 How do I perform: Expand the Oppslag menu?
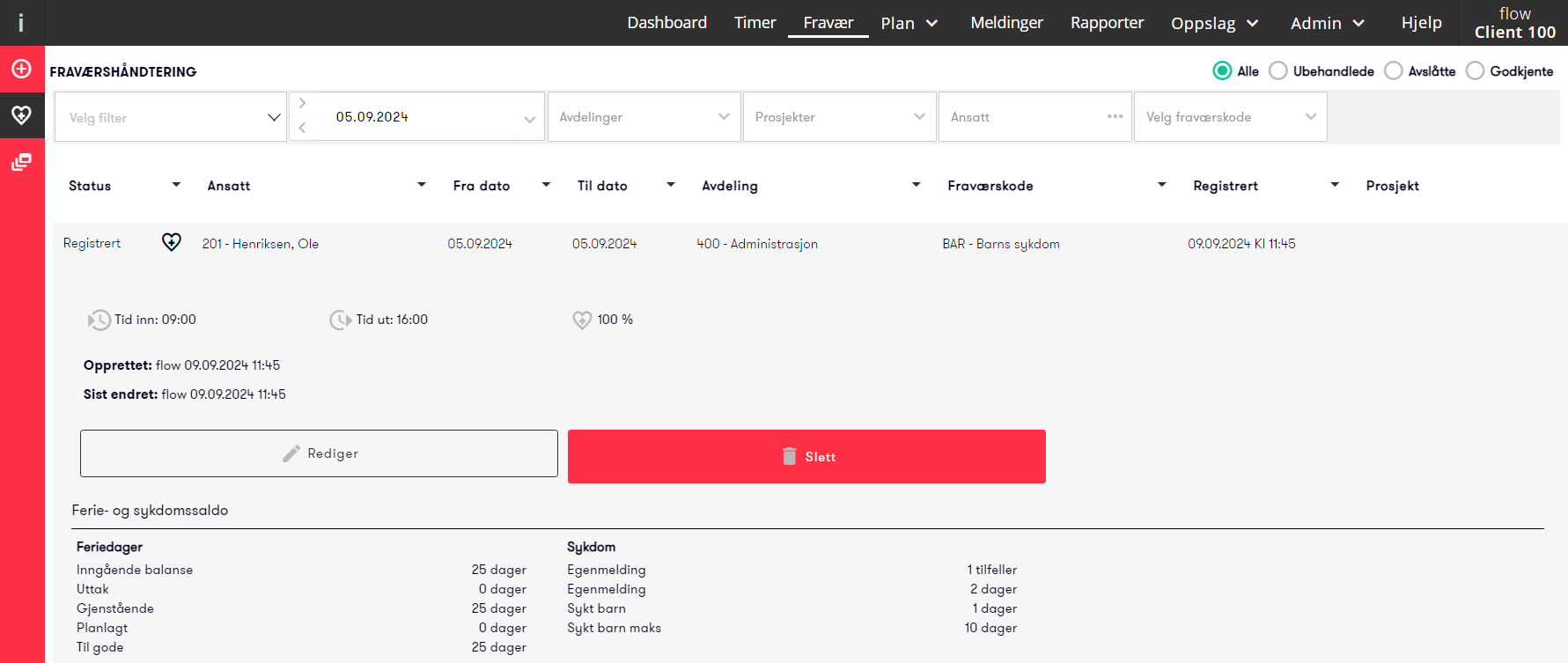coord(1215,23)
